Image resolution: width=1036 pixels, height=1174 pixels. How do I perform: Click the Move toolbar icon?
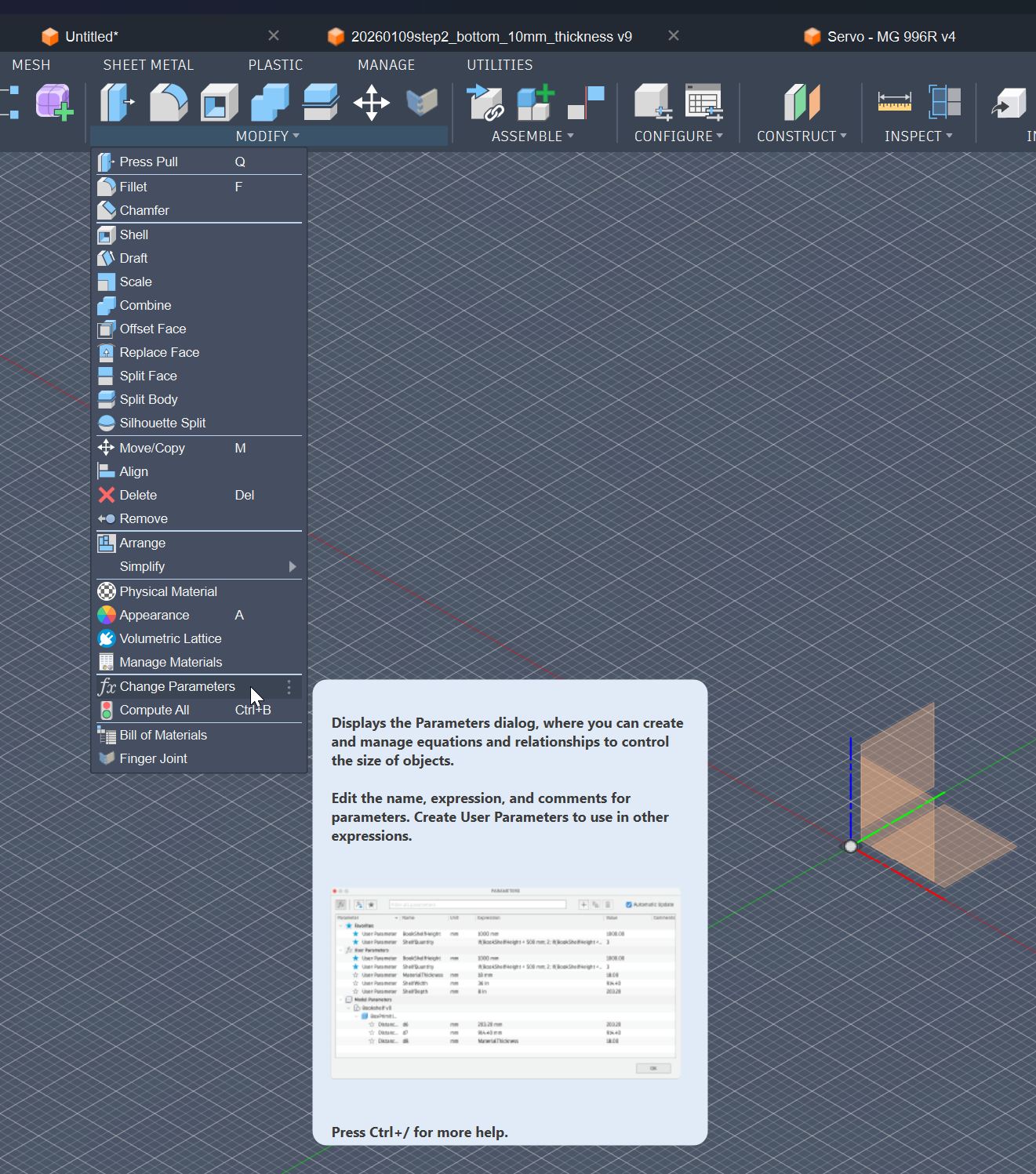[372, 103]
